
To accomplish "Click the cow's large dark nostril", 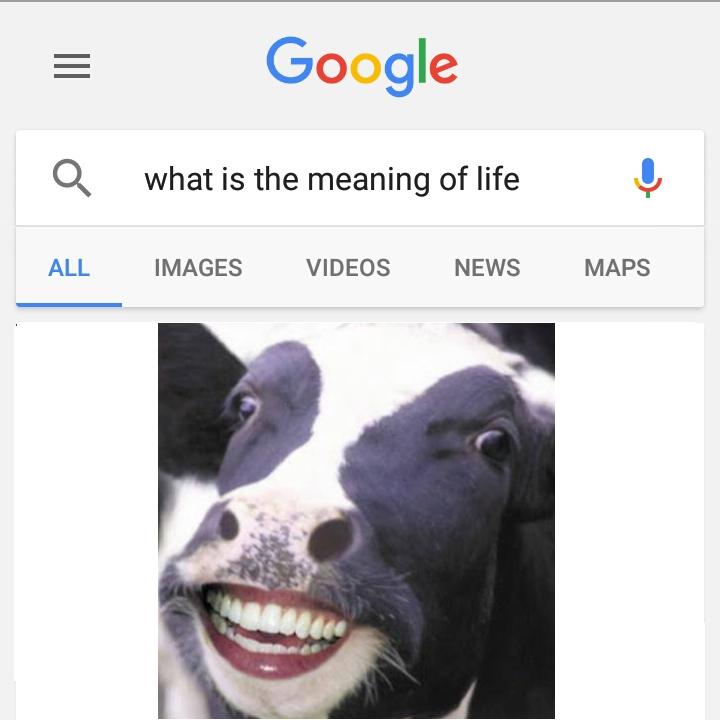I will (x=331, y=538).
